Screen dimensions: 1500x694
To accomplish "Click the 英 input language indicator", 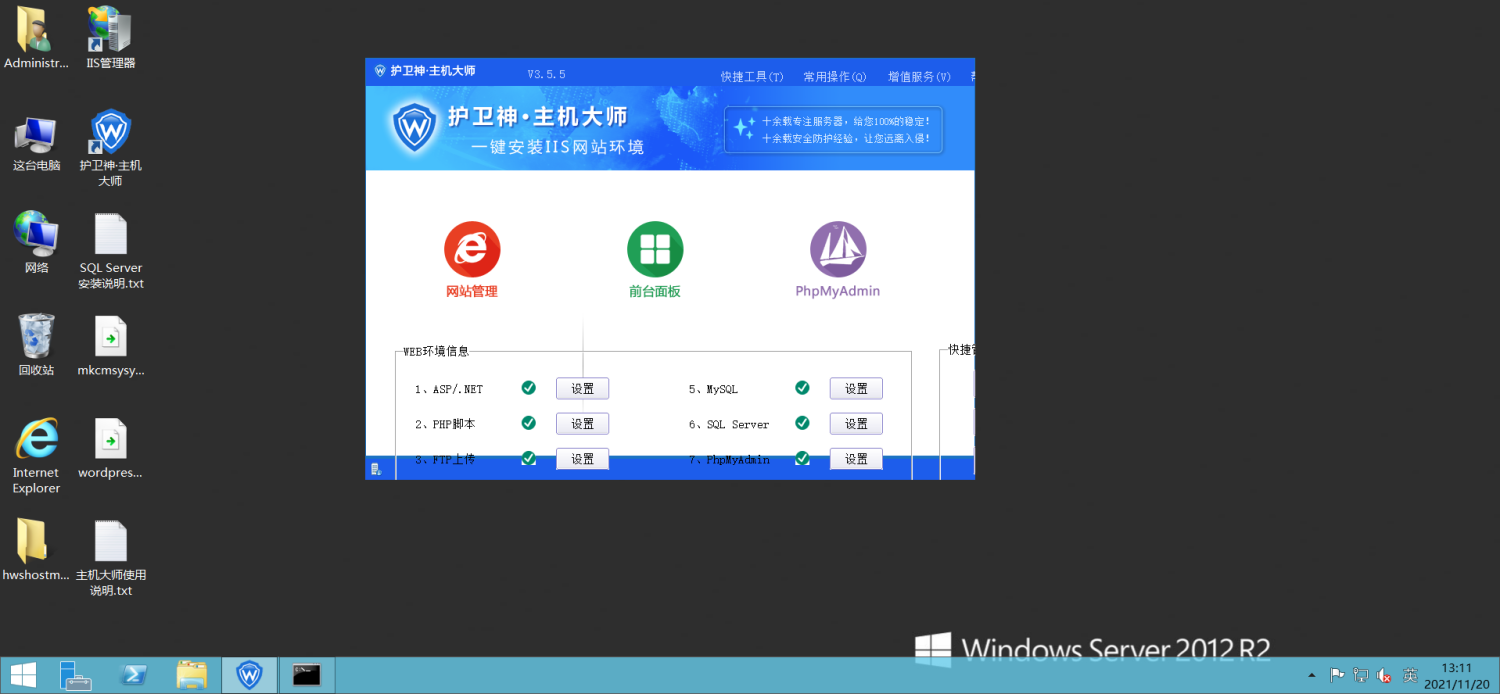I will (1410, 676).
